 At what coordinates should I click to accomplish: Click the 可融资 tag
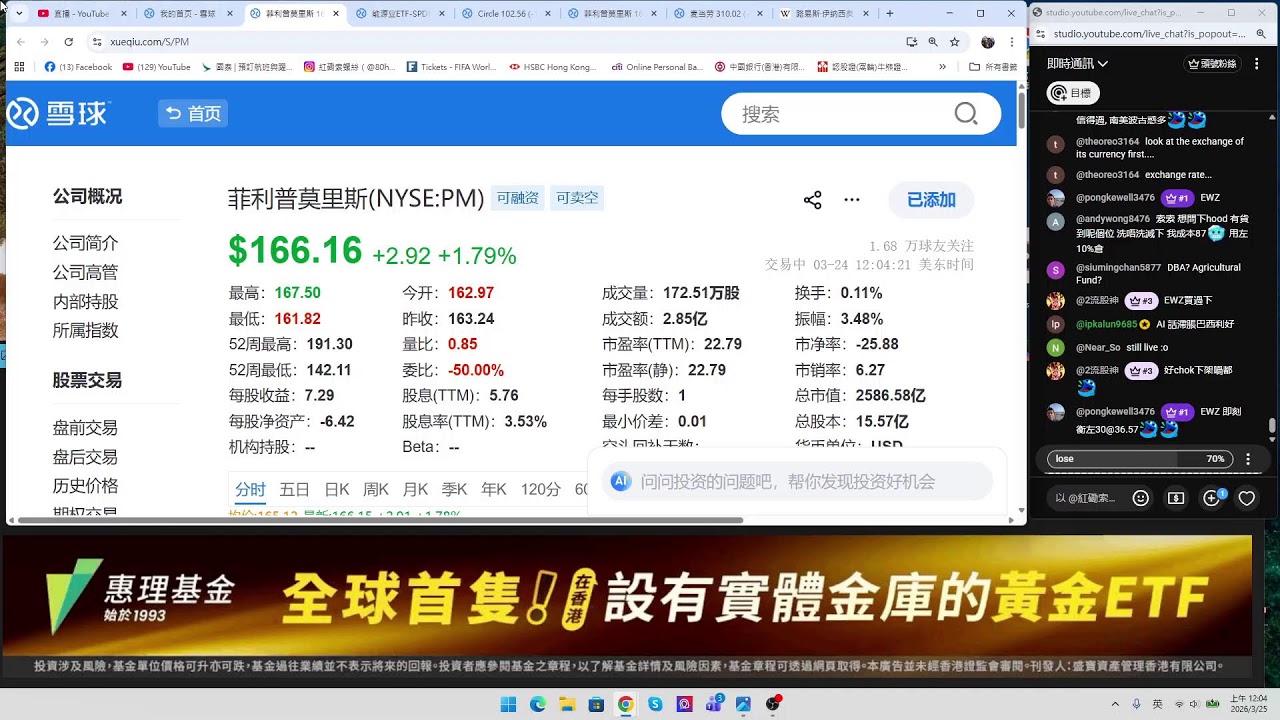(518, 198)
